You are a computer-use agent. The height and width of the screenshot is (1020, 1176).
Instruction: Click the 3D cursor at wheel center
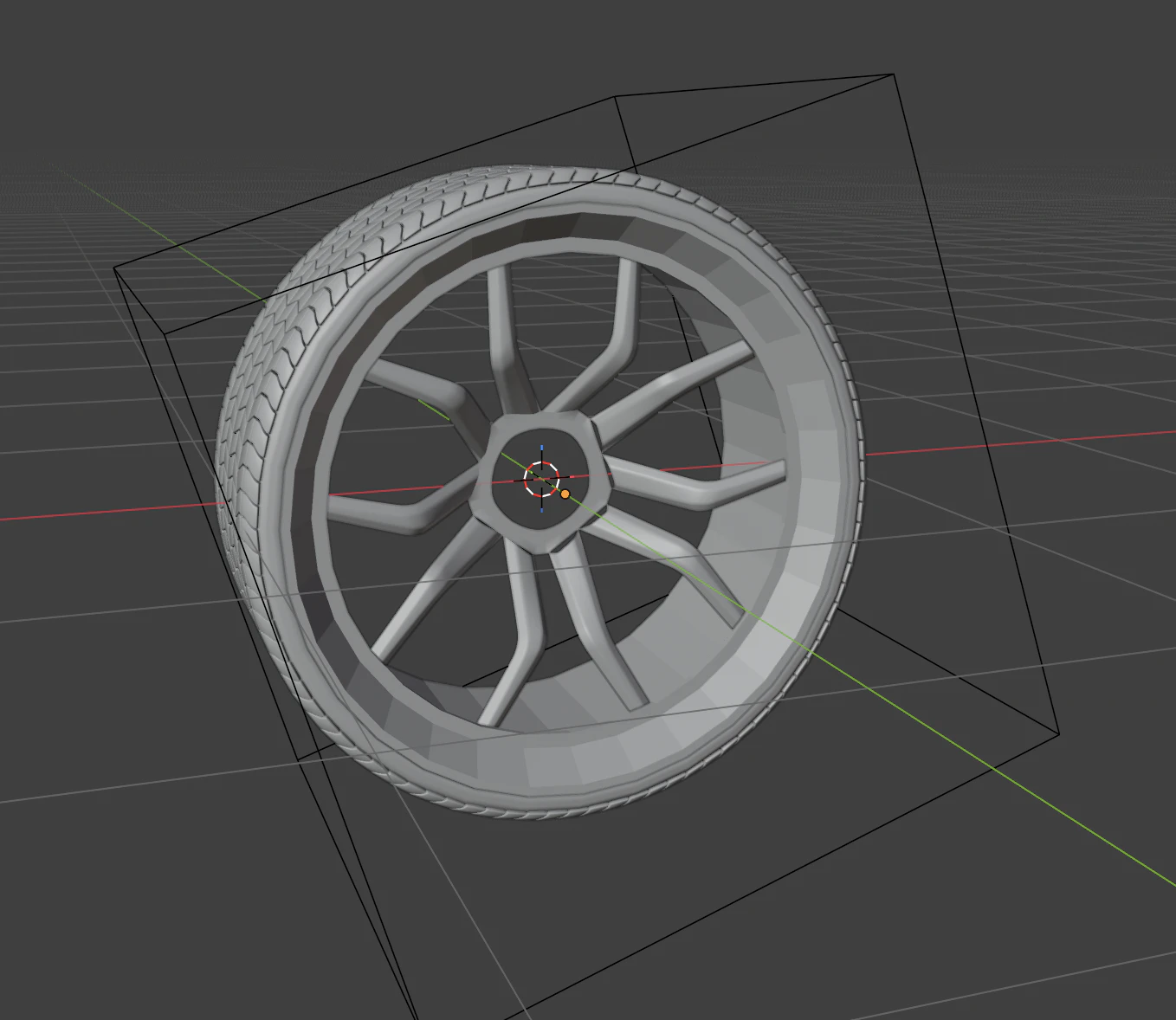542,479
